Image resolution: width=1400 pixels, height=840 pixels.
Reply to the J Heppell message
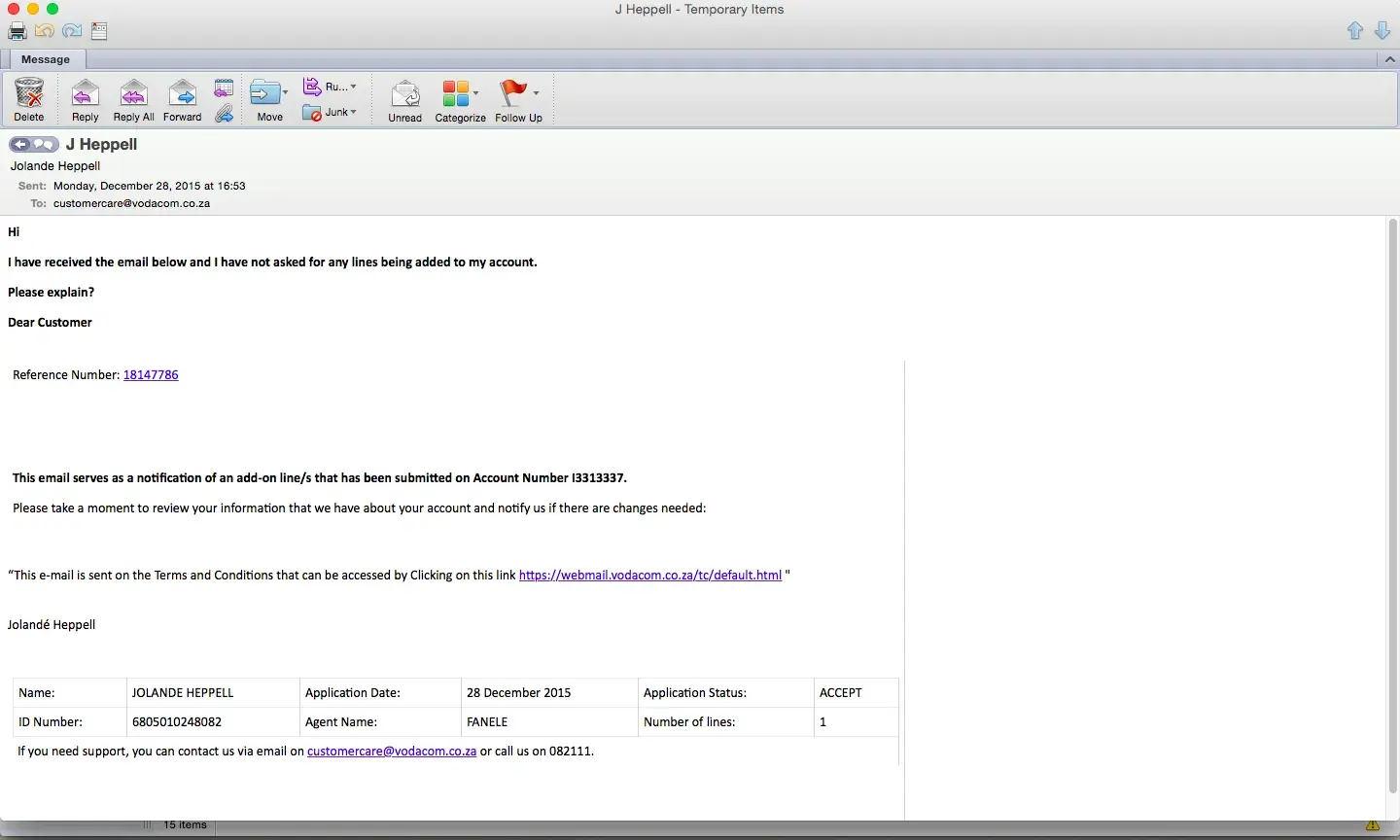[86, 95]
